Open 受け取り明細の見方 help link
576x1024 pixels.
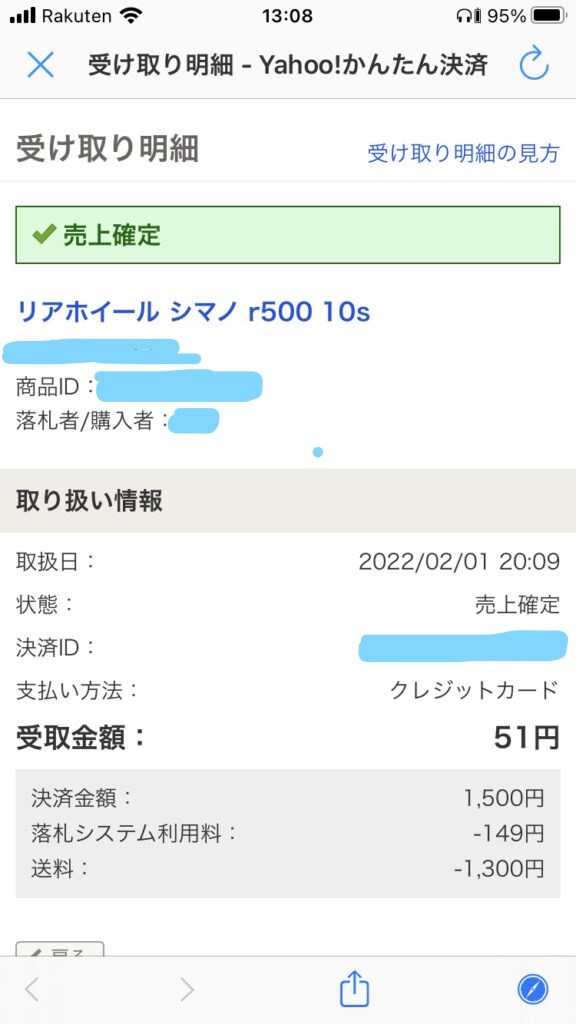click(464, 153)
